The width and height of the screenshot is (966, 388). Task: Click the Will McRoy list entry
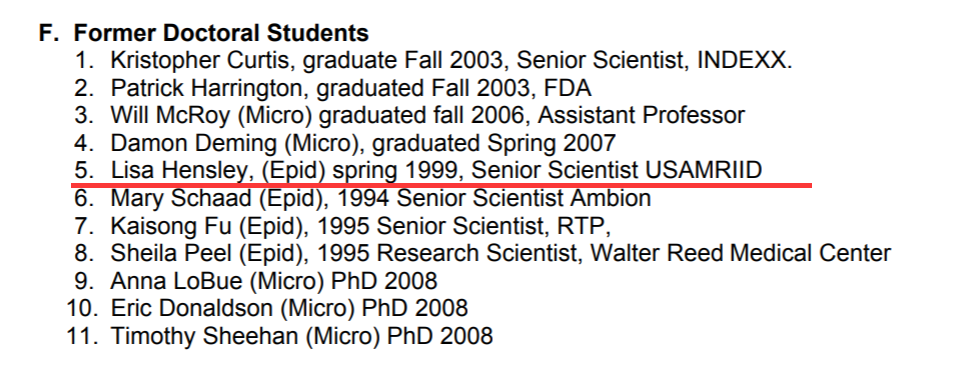(x=410, y=116)
